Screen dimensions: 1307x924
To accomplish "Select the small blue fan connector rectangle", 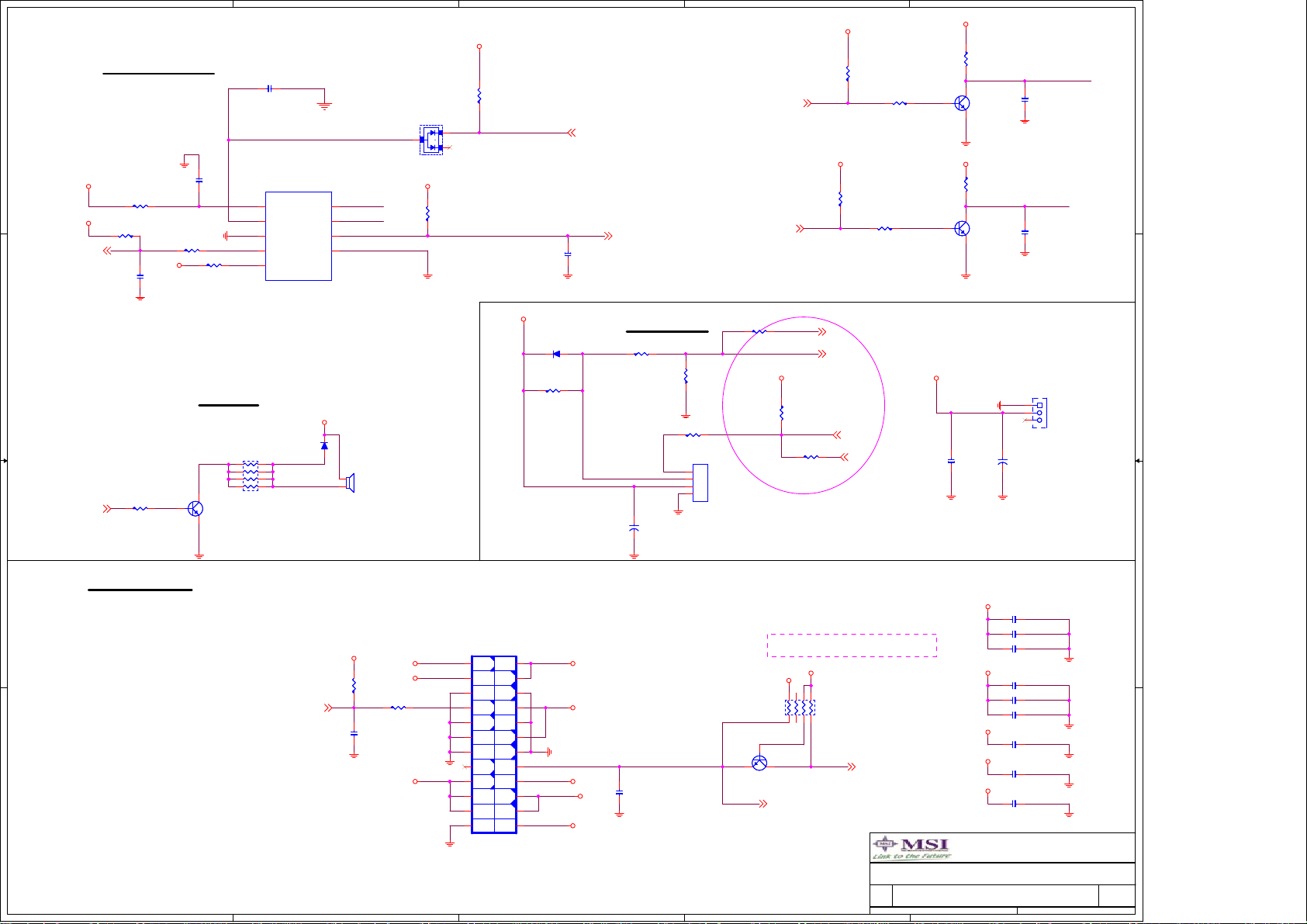I will [700, 483].
